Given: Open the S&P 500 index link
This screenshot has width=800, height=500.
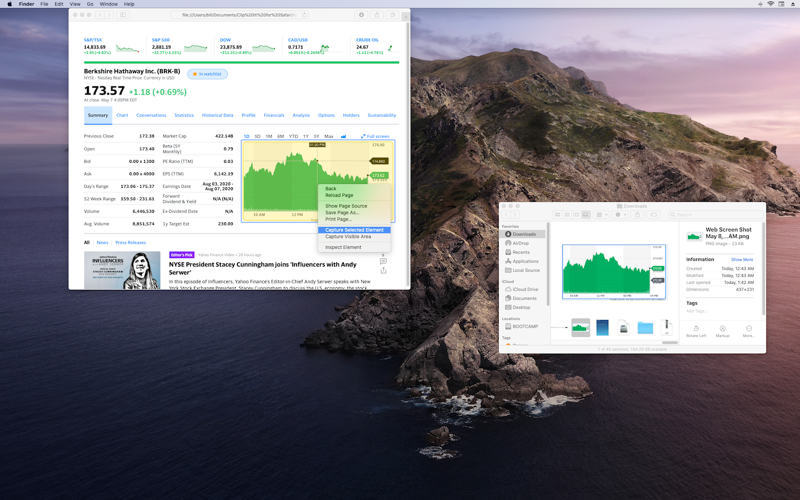Looking at the screenshot, I should click(161, 40).
